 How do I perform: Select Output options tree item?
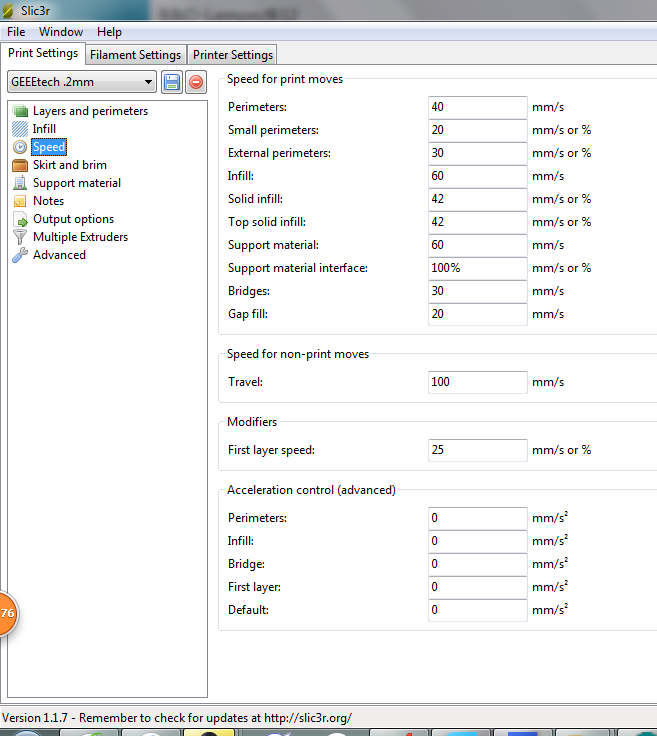point(74,219)
